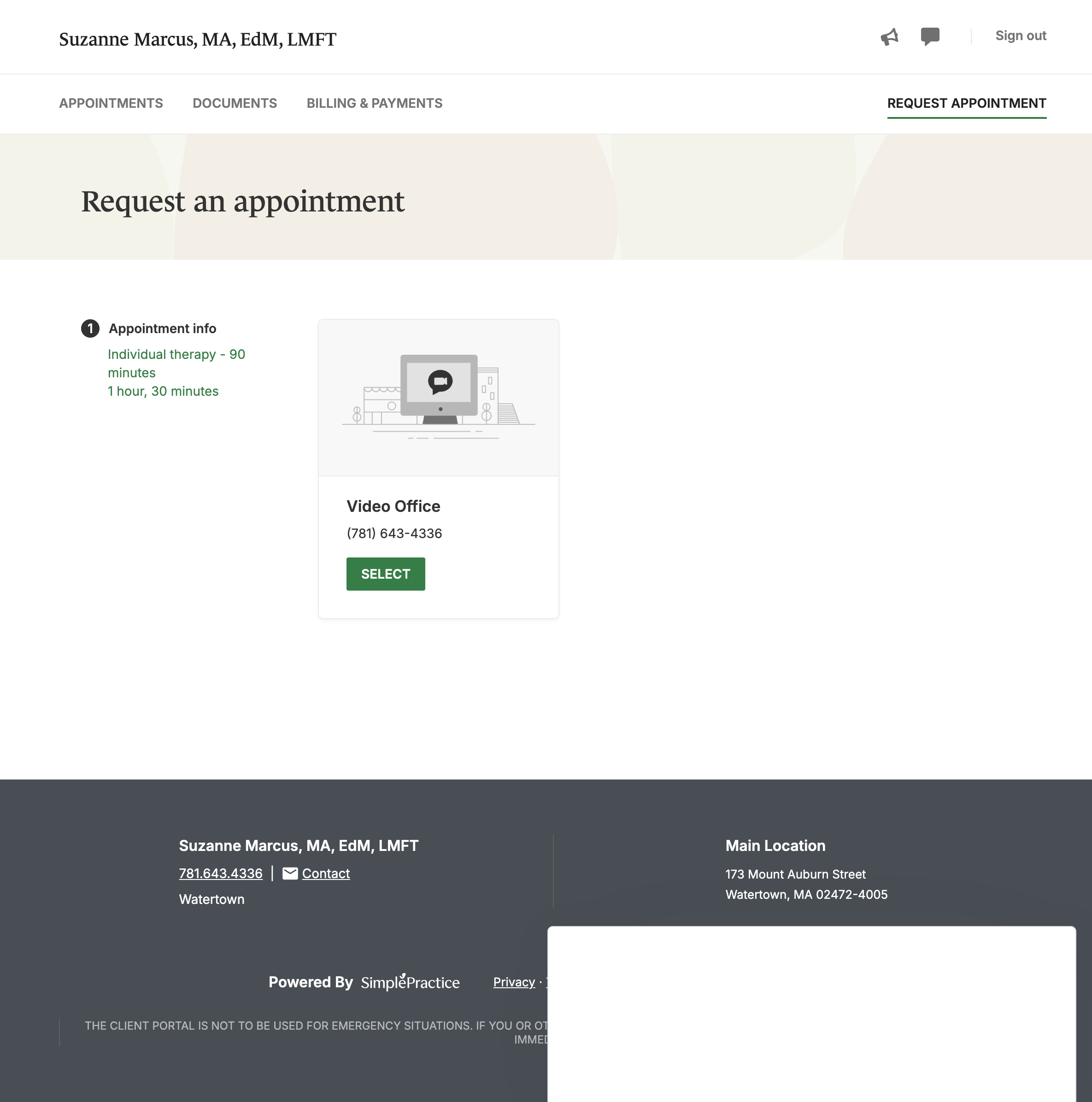Click the SimplePractice logo in footer
Viewport: 1092px width, 1102px height.
click(x=410, y=982)
